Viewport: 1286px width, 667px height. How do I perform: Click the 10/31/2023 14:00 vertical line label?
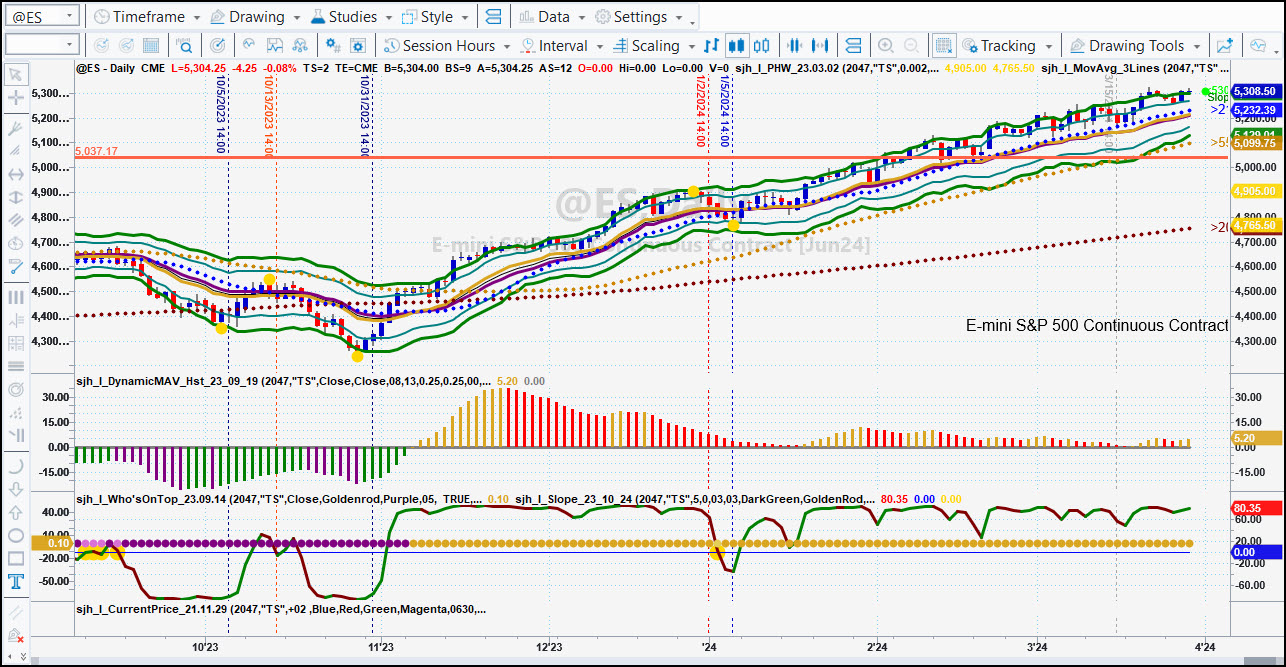363,116
